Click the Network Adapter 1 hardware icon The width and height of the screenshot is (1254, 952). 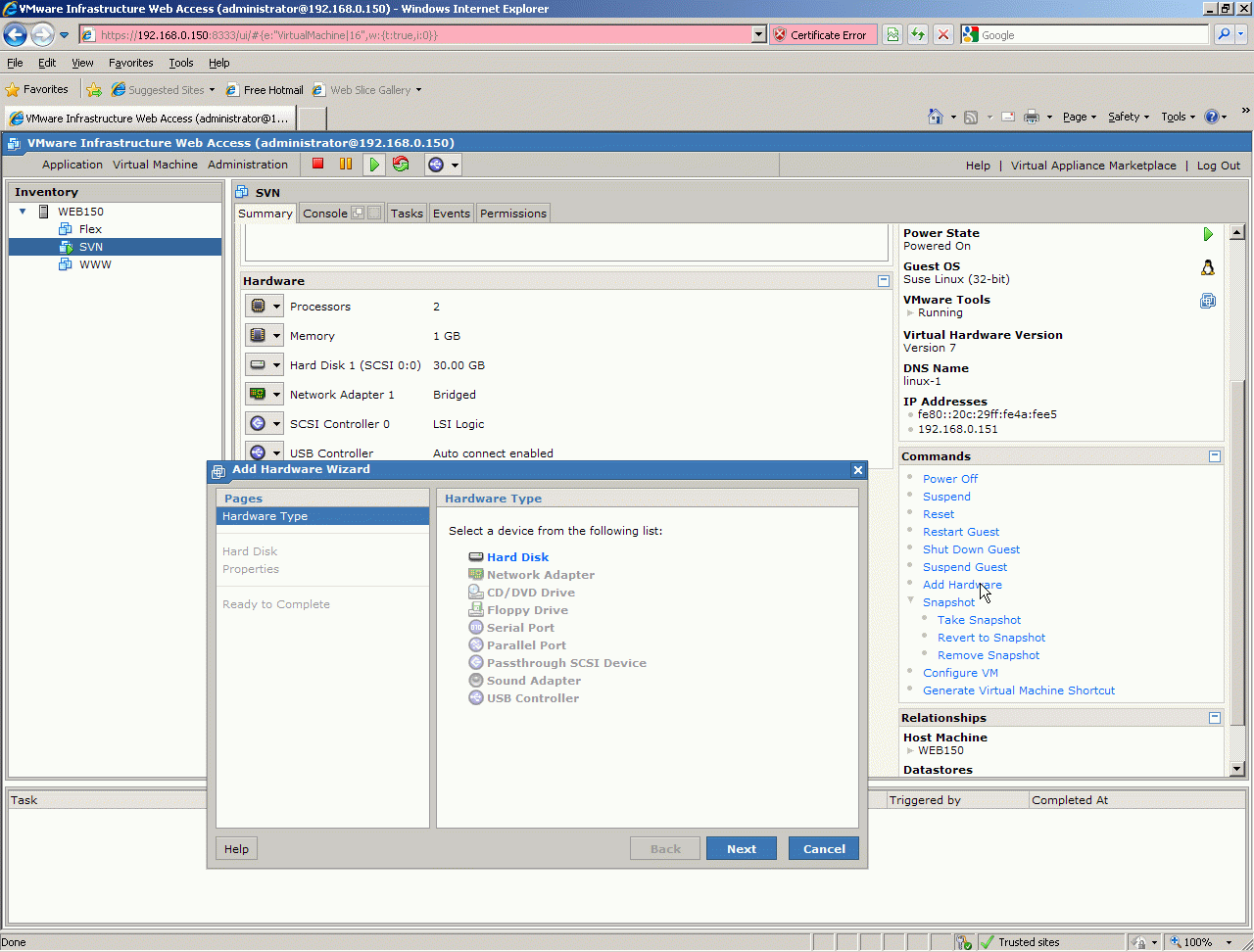(258, 395)
